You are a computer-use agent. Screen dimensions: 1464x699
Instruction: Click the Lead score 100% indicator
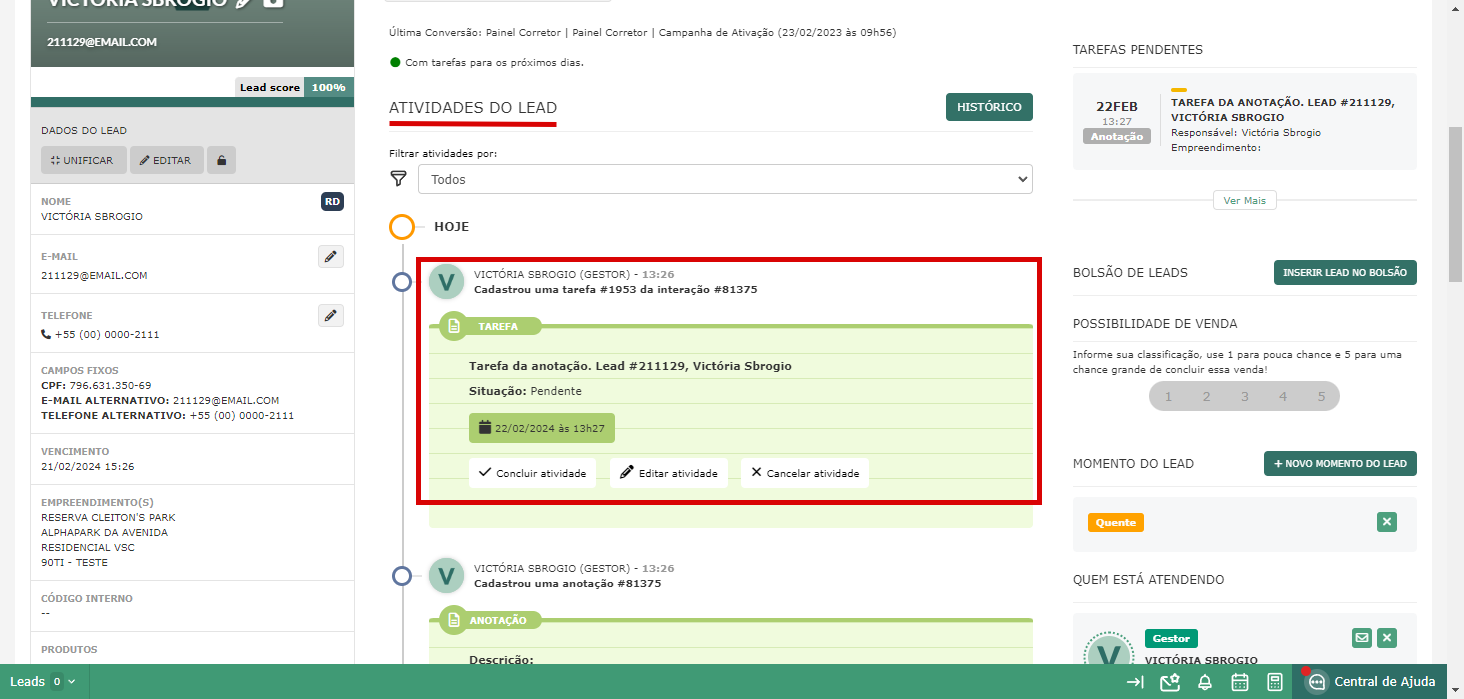tap(294, 87)
